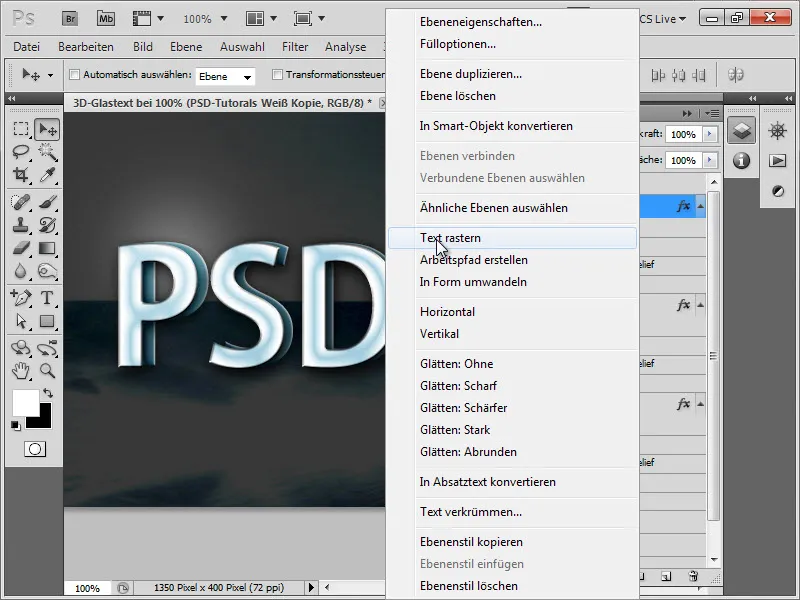Open the Info panel icon in the dock
Screen dimensions: 800x600
click(x=741, y=161)
